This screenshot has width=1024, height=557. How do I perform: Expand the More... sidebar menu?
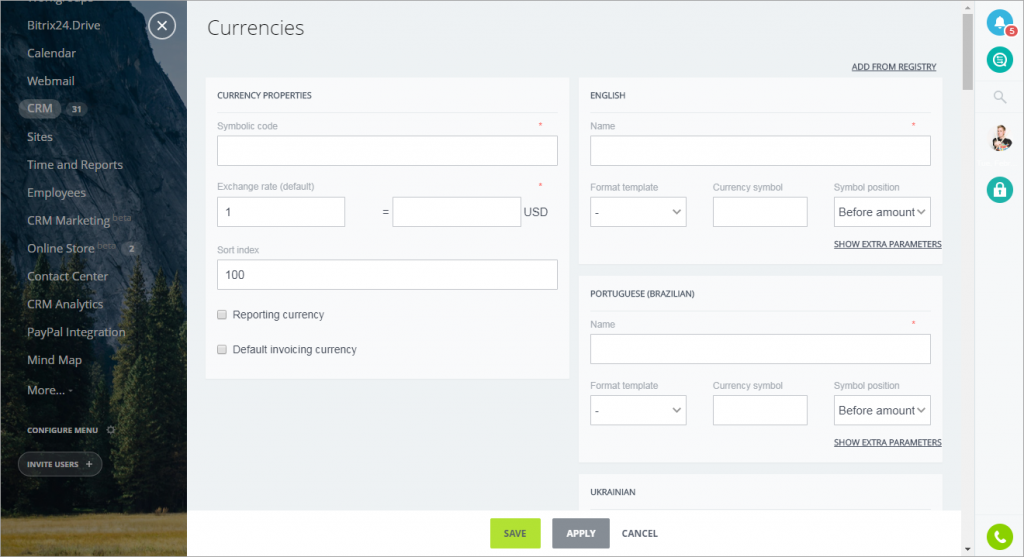[x=50, y=390]
